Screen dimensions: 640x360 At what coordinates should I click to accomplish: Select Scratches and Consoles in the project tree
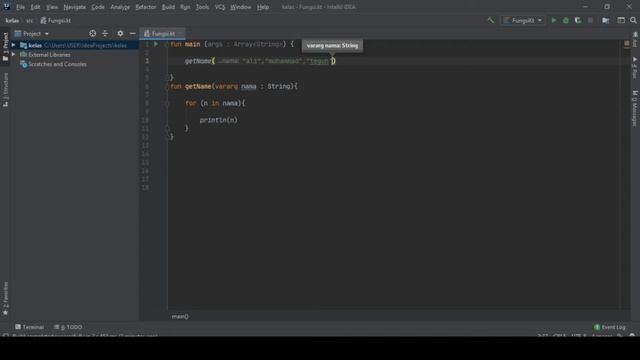57,64
